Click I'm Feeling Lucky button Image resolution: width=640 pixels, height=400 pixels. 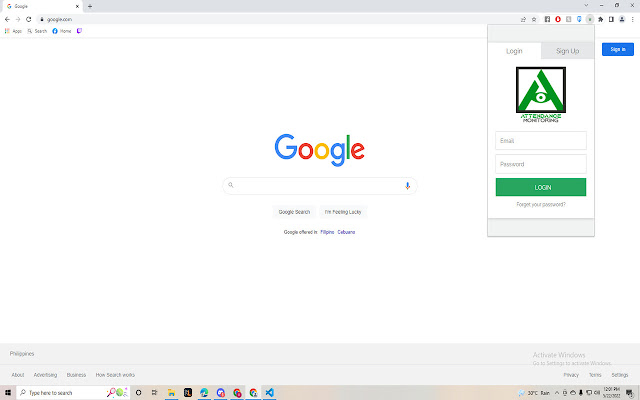(x=343, y=212)
